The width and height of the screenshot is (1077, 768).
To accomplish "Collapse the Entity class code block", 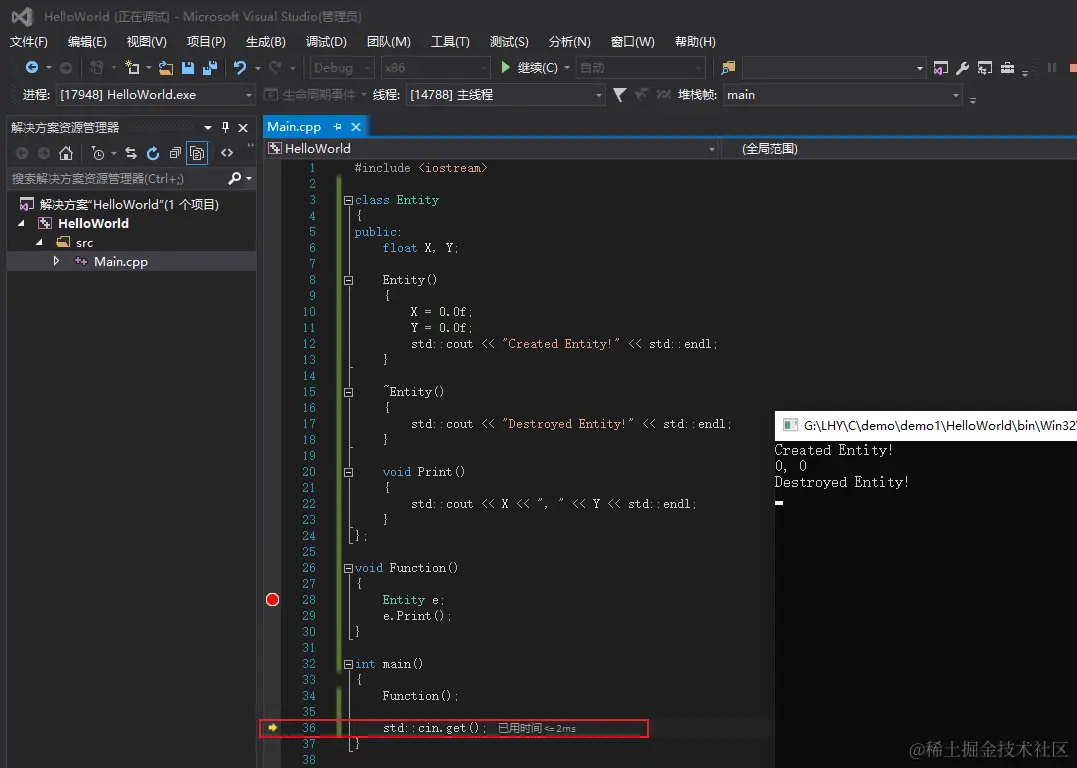I will click(348, 200).
